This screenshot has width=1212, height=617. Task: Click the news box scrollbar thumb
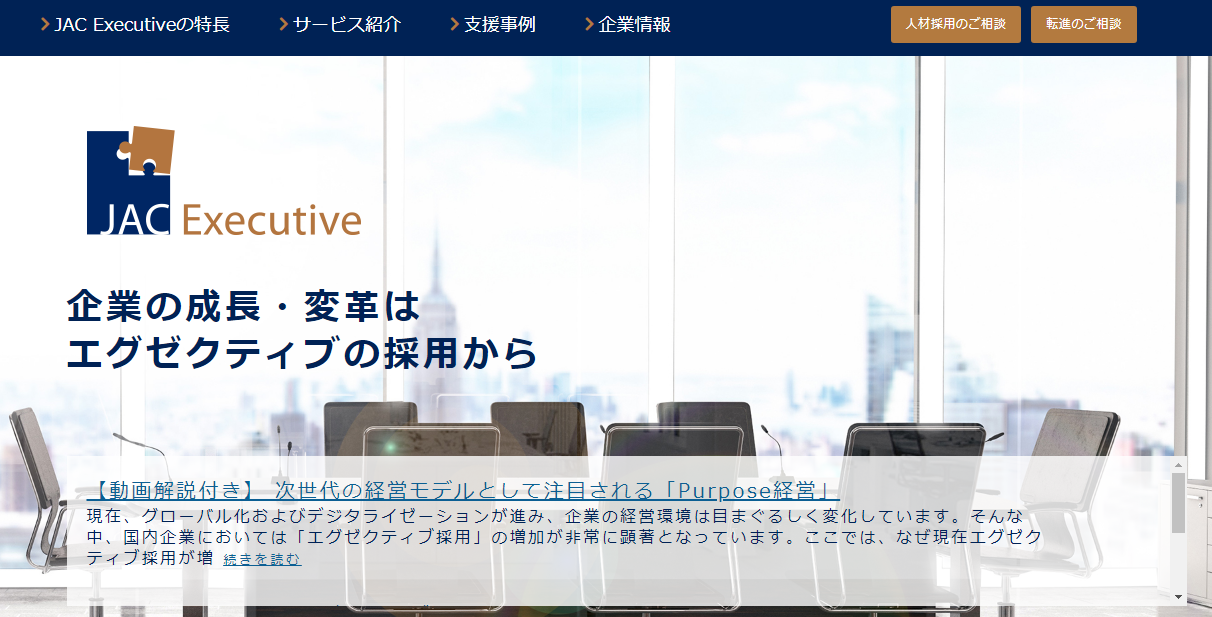(x=1178, y=503)
